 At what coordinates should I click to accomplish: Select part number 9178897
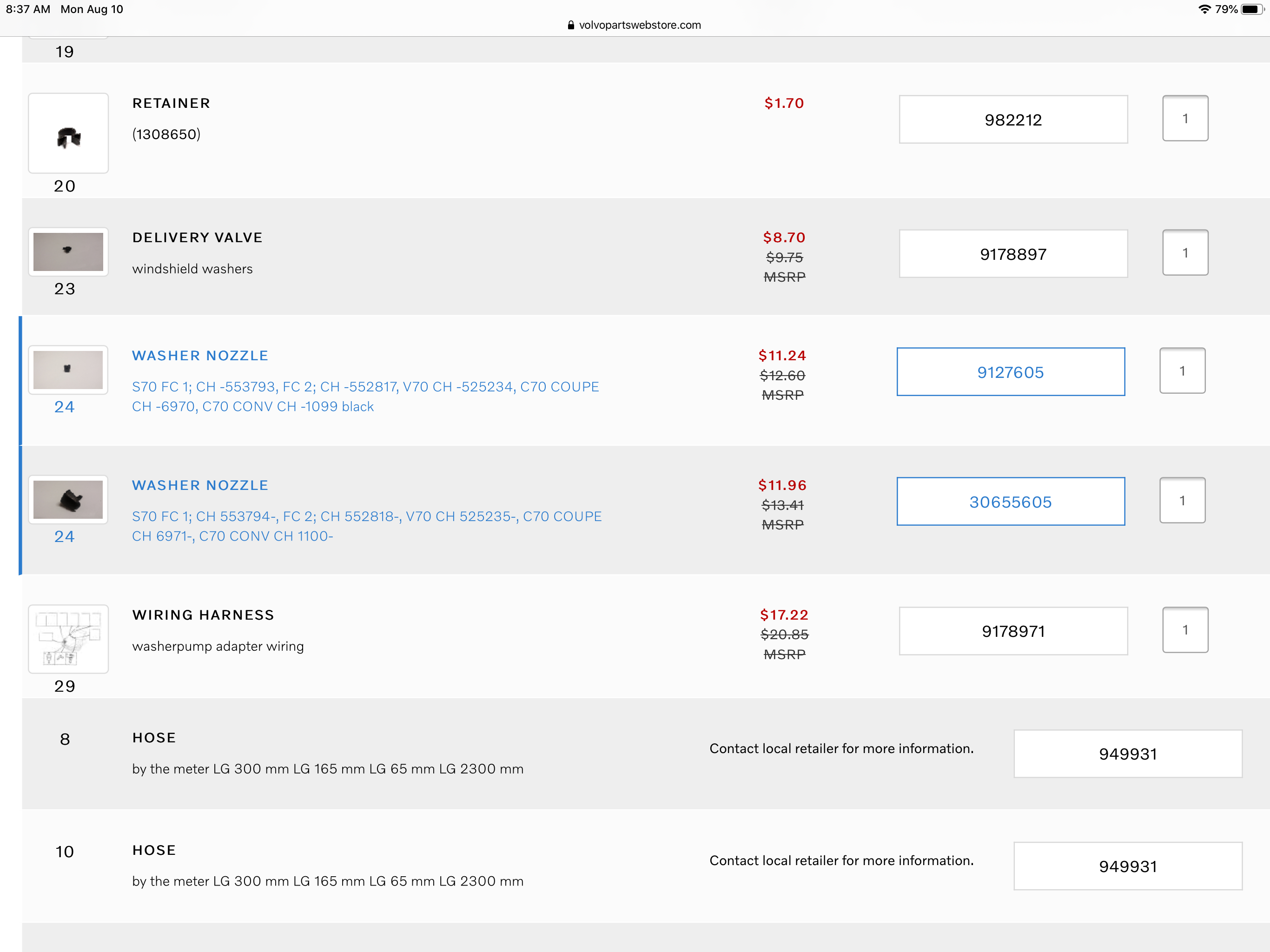[x=1013, y=254]
